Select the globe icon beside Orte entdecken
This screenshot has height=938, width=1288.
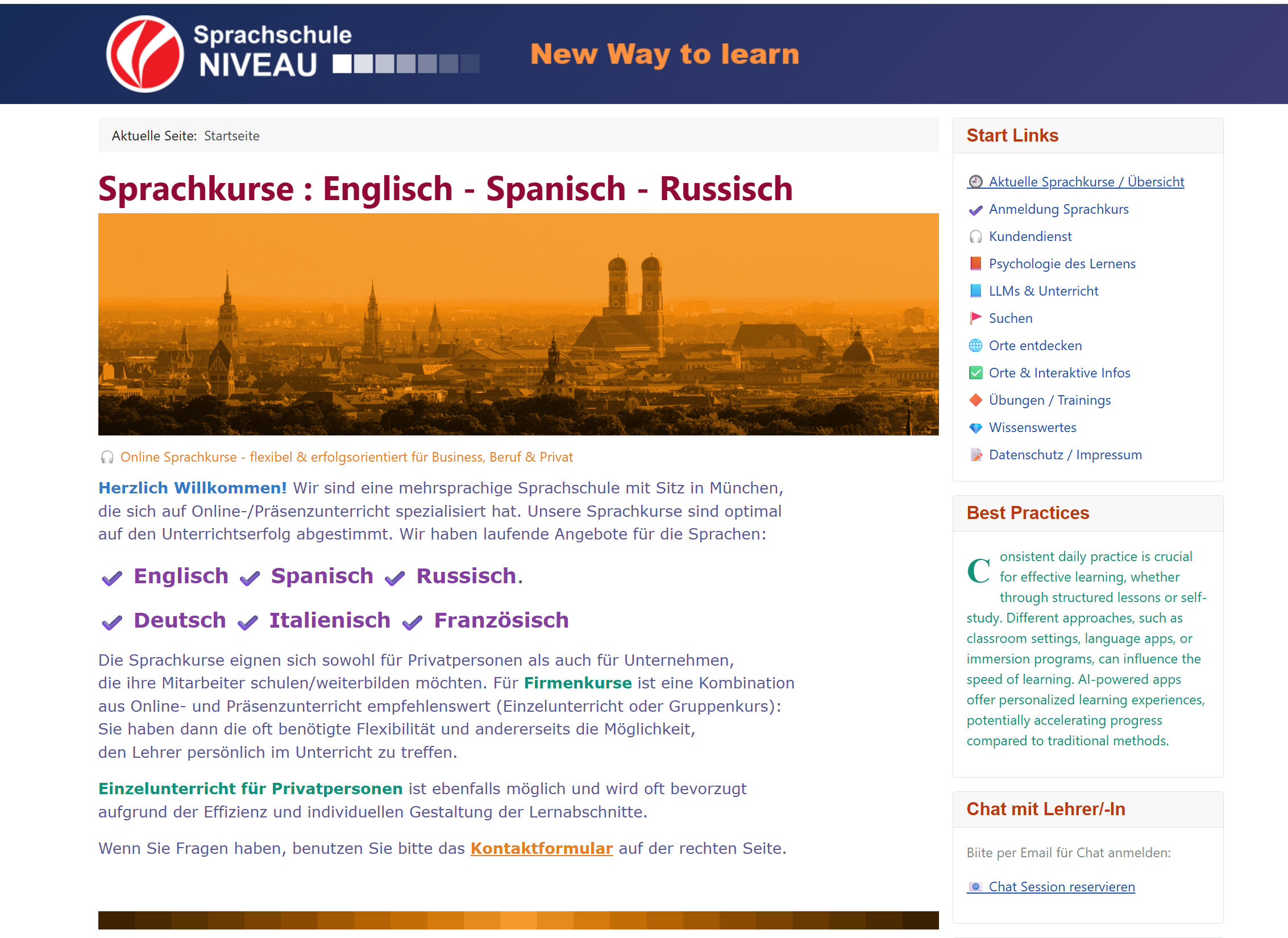point(975,345)
